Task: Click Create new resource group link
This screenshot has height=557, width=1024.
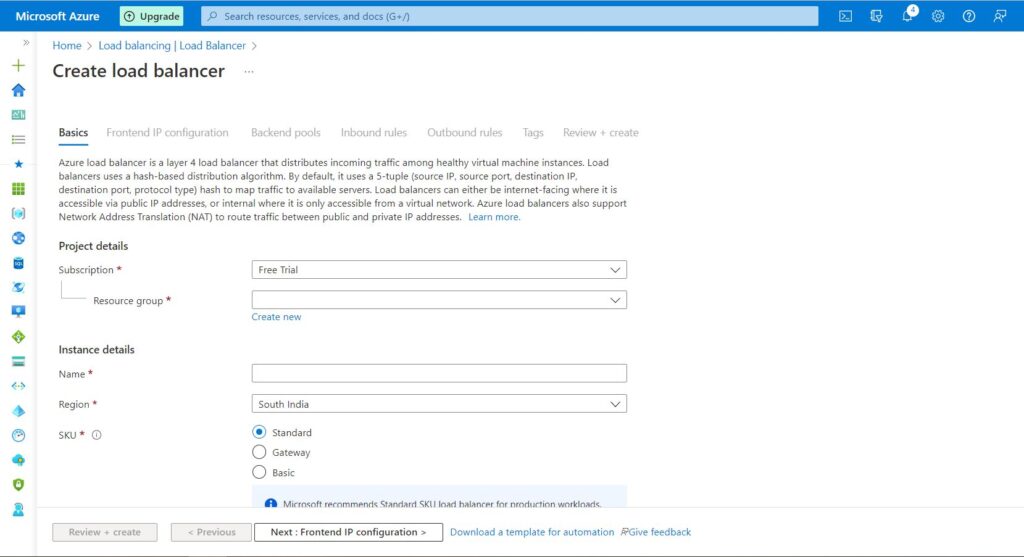Action: 276,317
